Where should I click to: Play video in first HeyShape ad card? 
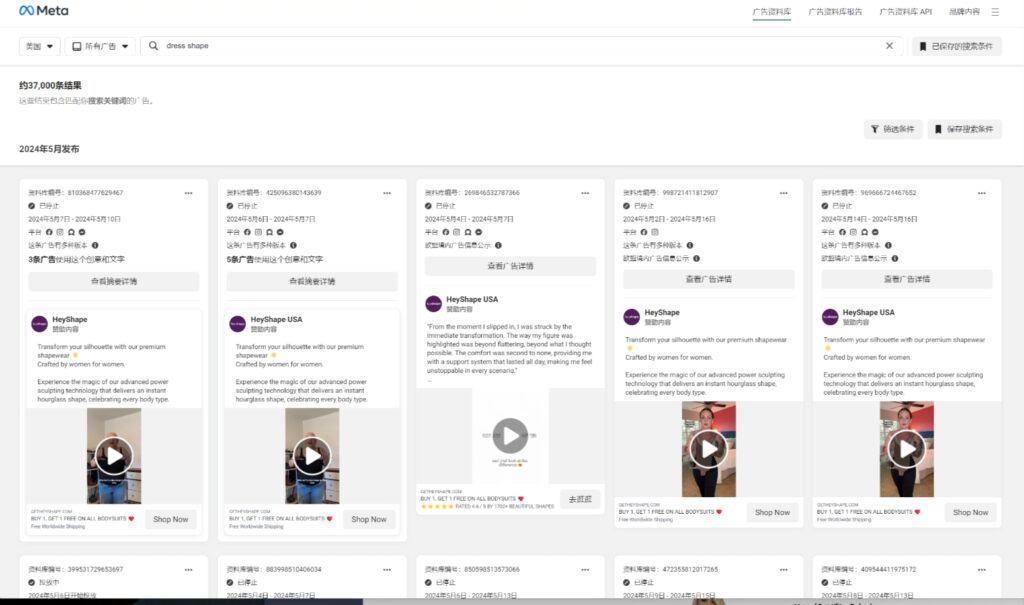coord(114,456)
